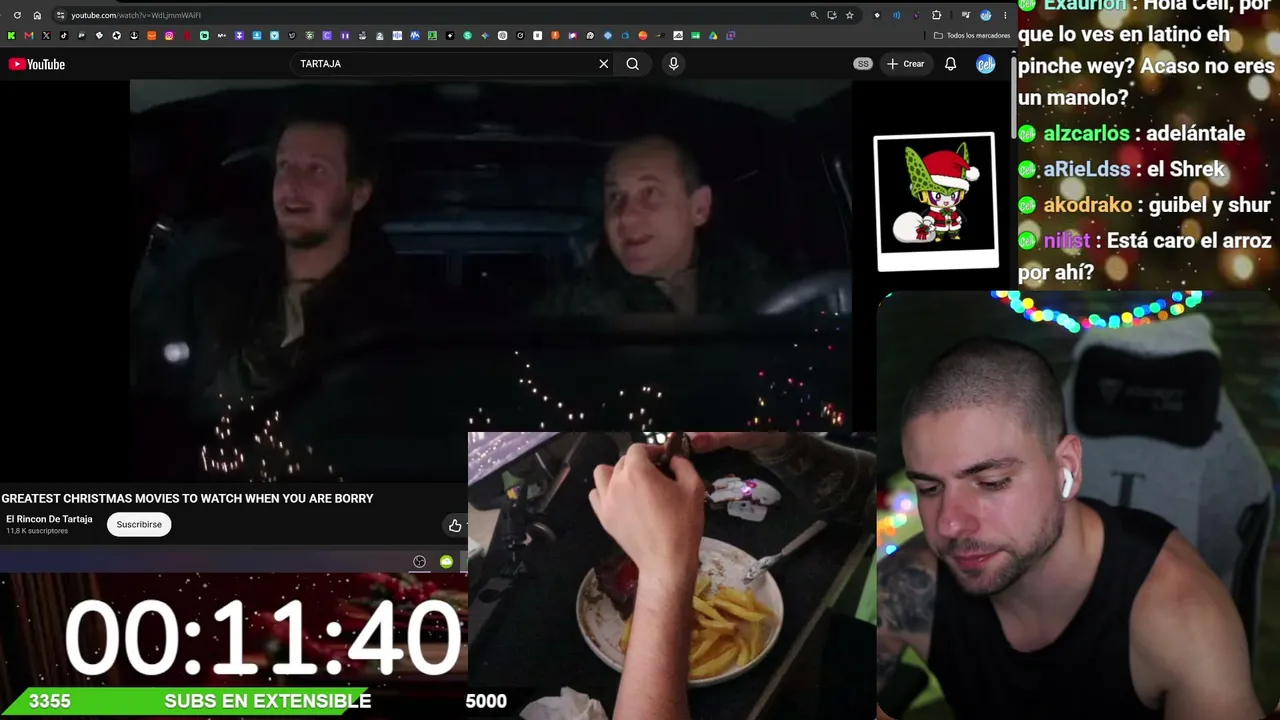Open the media controls toolbar button
This screenshot has height=720, width=1280.
[x=965, y=15]
